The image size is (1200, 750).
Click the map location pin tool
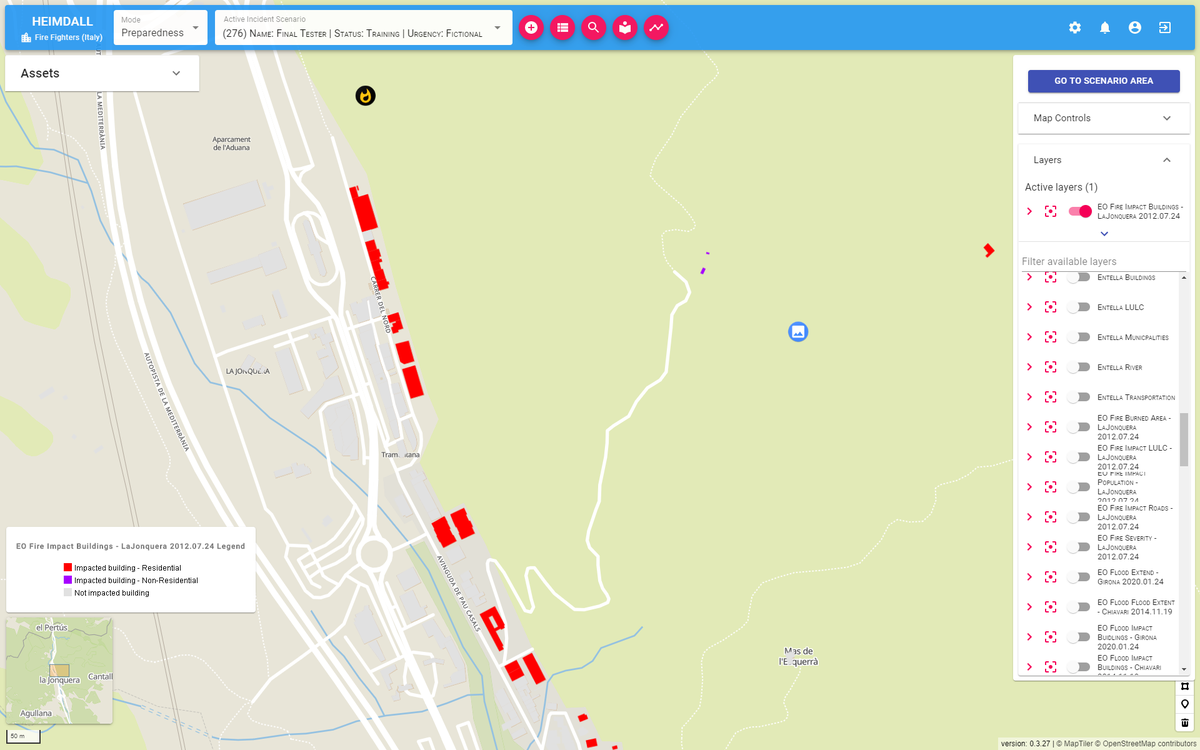coord(1185,704)
